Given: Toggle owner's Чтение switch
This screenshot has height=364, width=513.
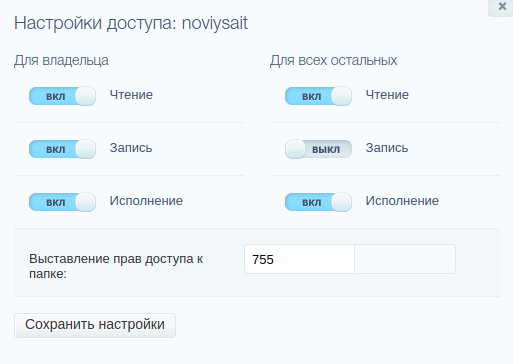Looking at the screenshot, I should pyautogui.click(x=62, y=96).
